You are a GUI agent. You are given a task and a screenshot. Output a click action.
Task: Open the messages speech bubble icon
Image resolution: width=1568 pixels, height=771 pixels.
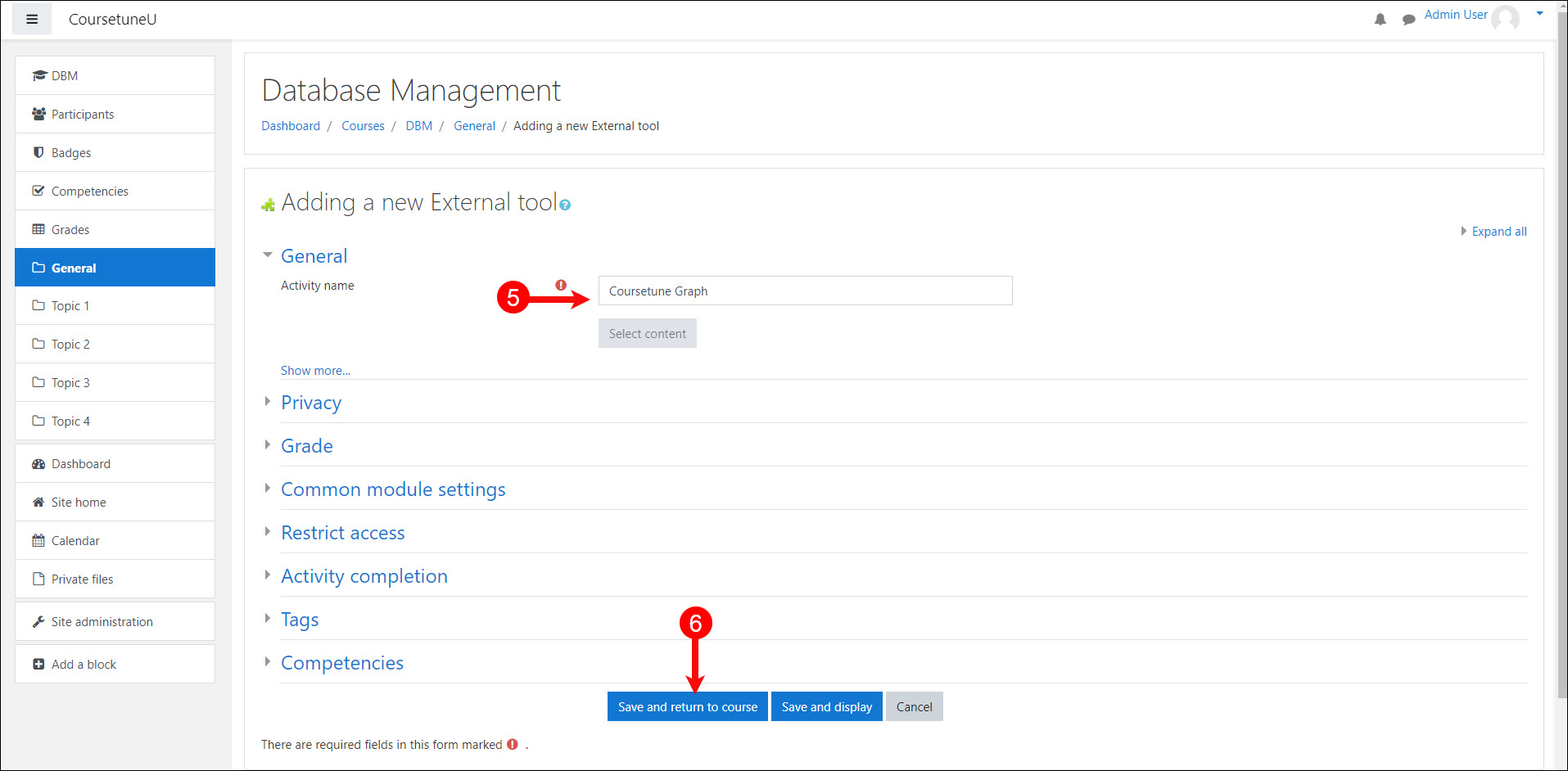pos(1408,19)
